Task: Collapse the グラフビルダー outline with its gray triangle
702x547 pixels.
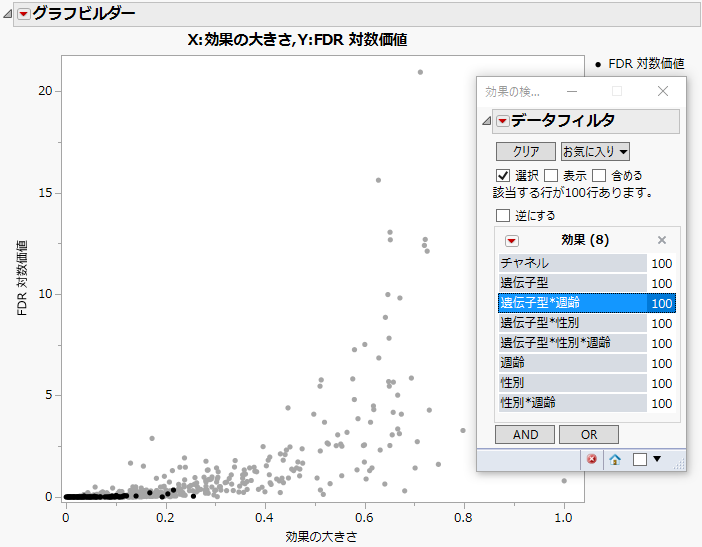Action: coord(7,14)
